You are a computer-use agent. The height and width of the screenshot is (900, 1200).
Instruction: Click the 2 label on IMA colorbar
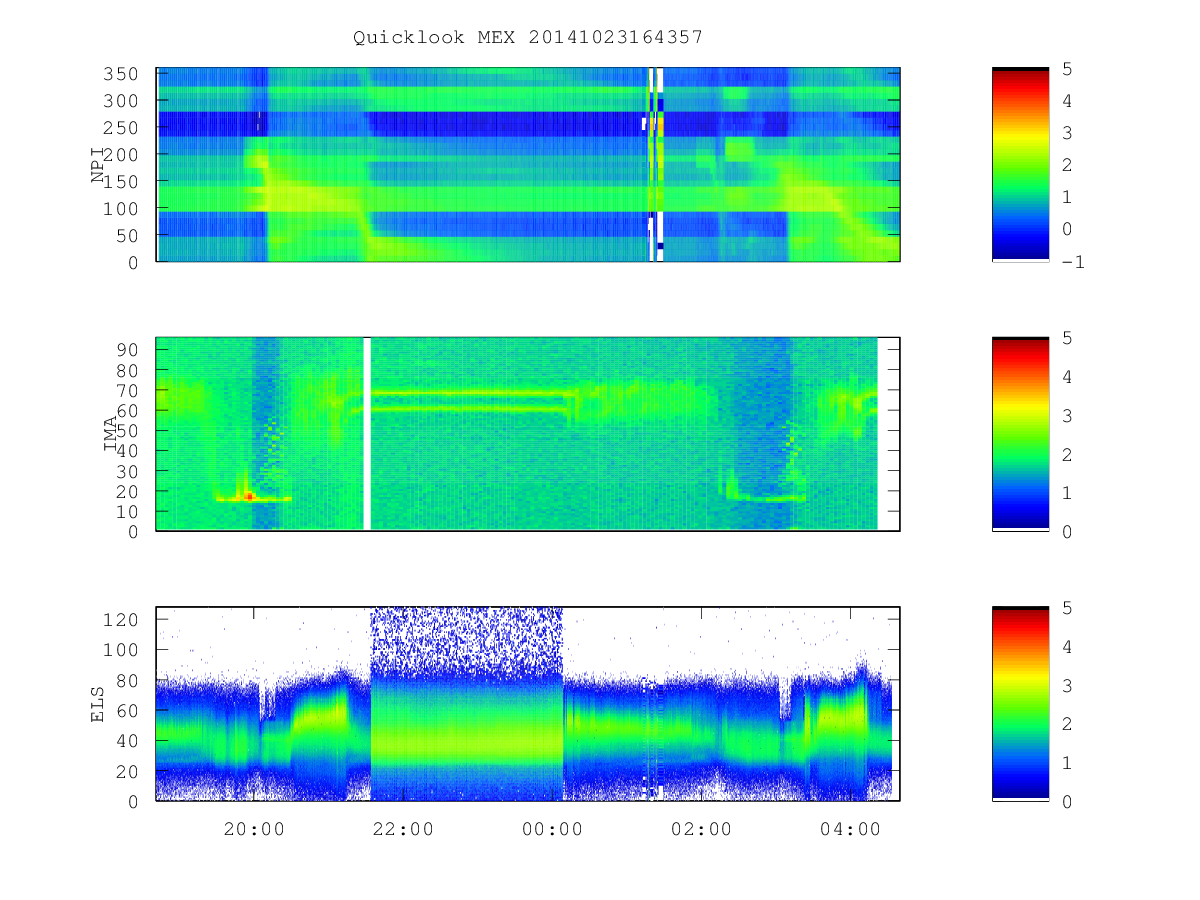[1067, 454]
